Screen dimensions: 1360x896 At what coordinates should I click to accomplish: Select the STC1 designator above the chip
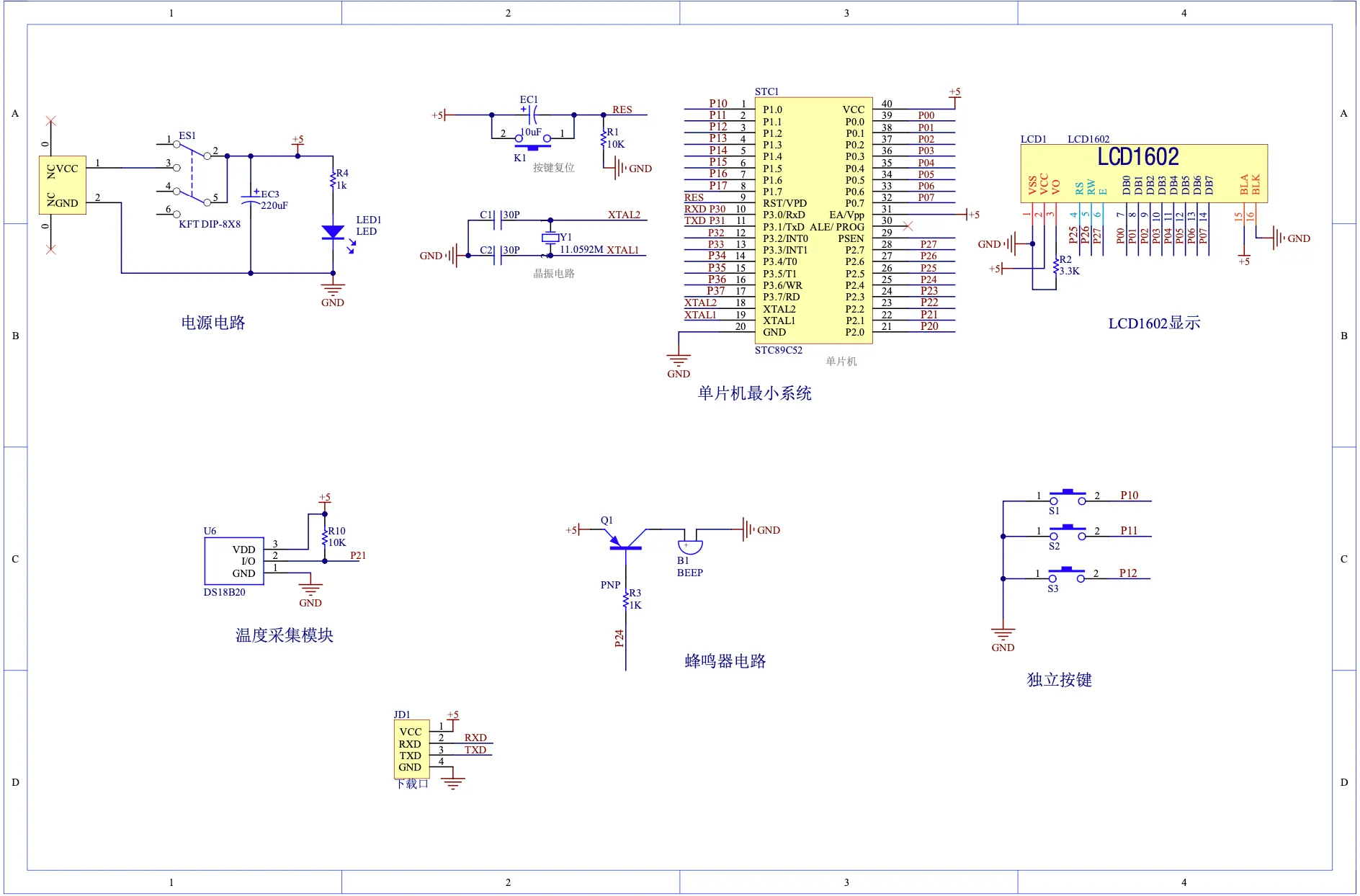766,91
